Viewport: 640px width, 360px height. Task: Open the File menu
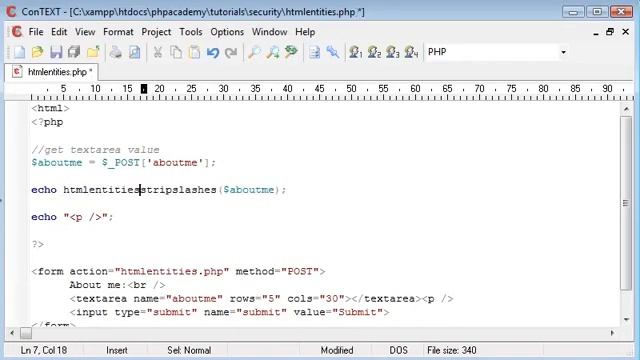(x=36, y=32)
